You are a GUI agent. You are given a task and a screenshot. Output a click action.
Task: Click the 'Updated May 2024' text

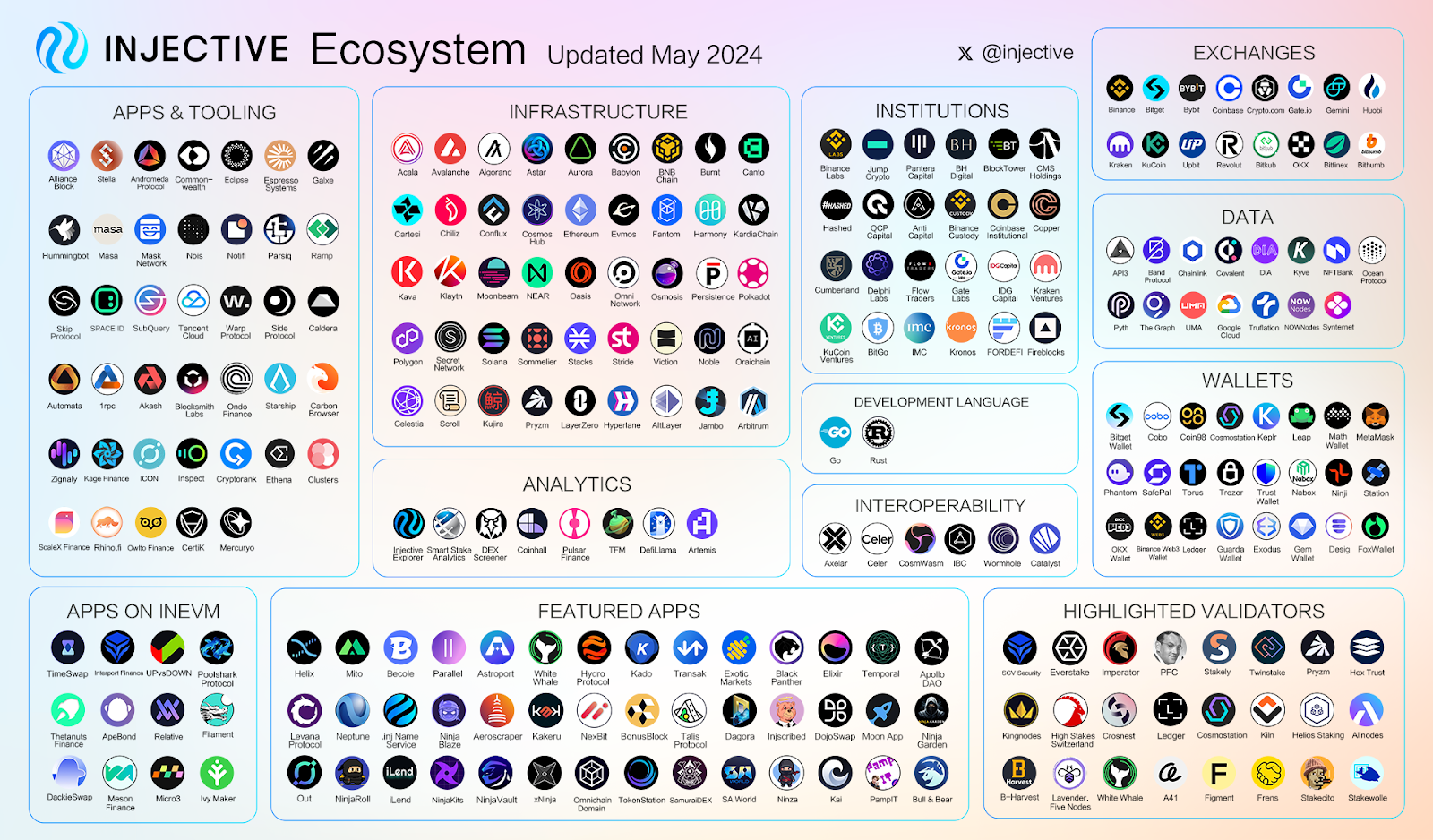(x=655, y=56)
